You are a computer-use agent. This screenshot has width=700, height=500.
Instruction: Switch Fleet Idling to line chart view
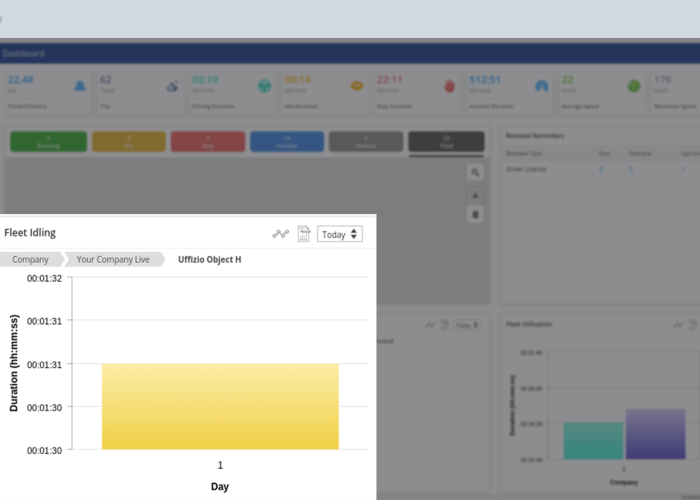(281, 234)
